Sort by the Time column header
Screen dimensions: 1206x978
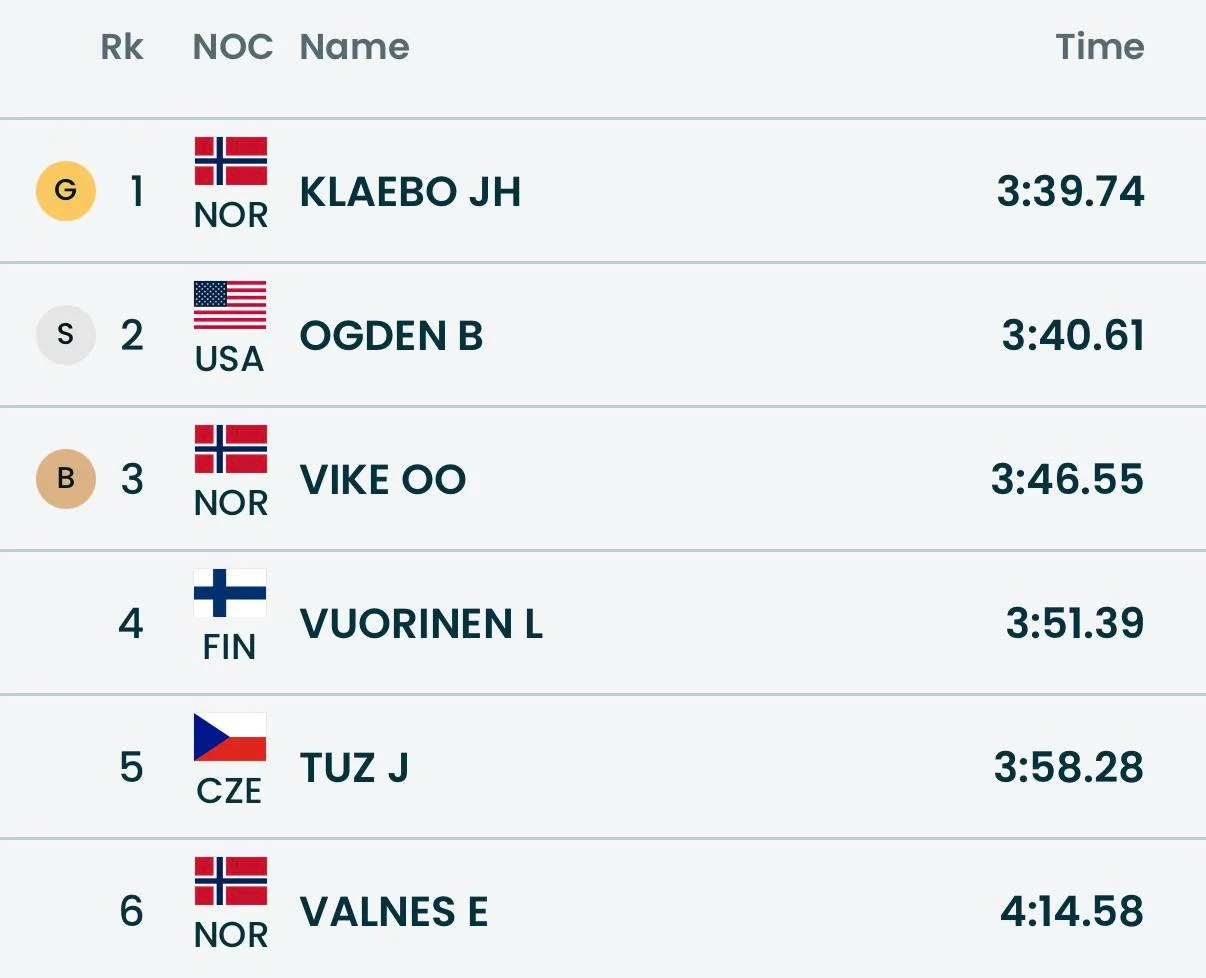1099,47
